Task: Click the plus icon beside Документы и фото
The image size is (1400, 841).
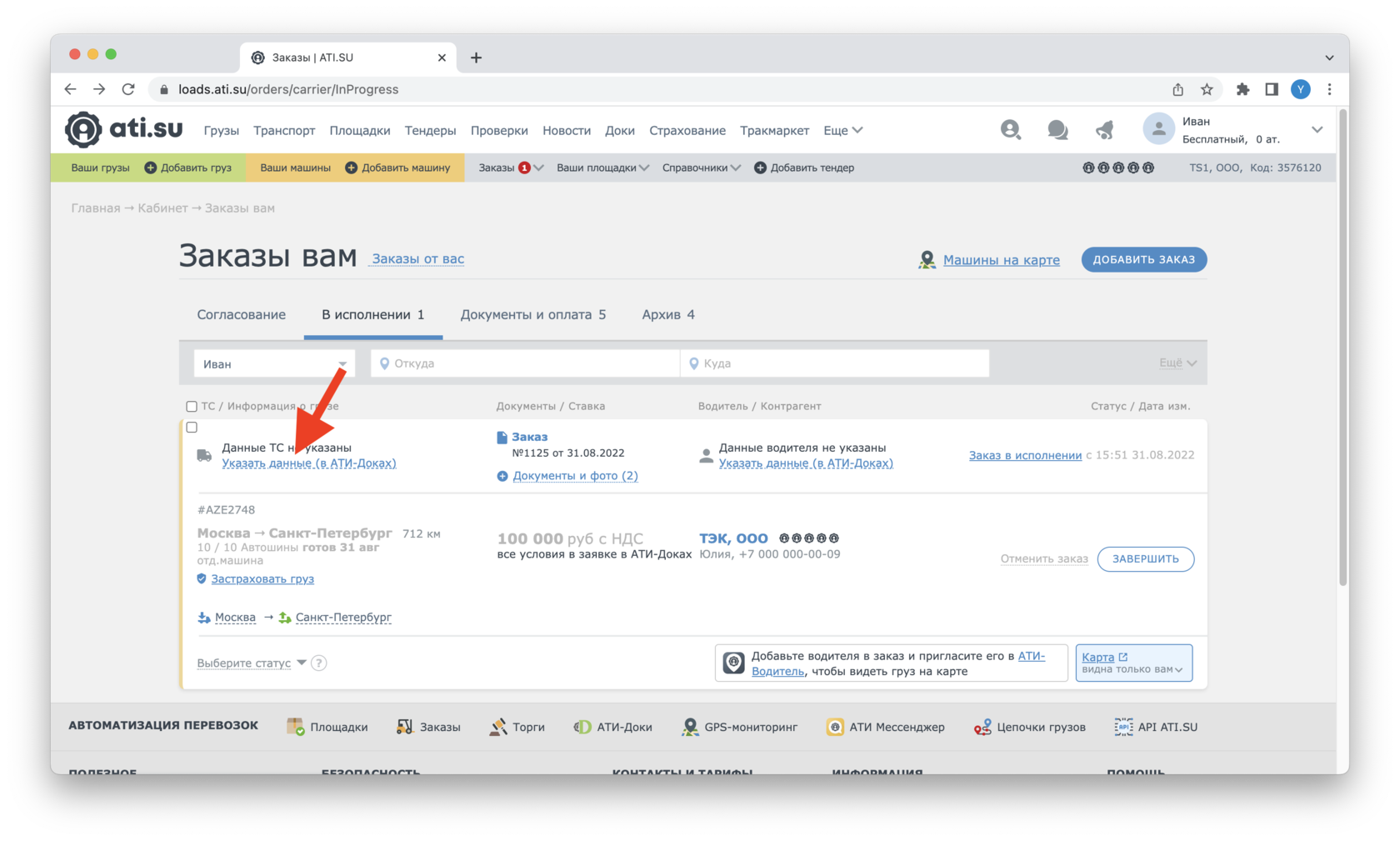Action: [x=502, y=476]
